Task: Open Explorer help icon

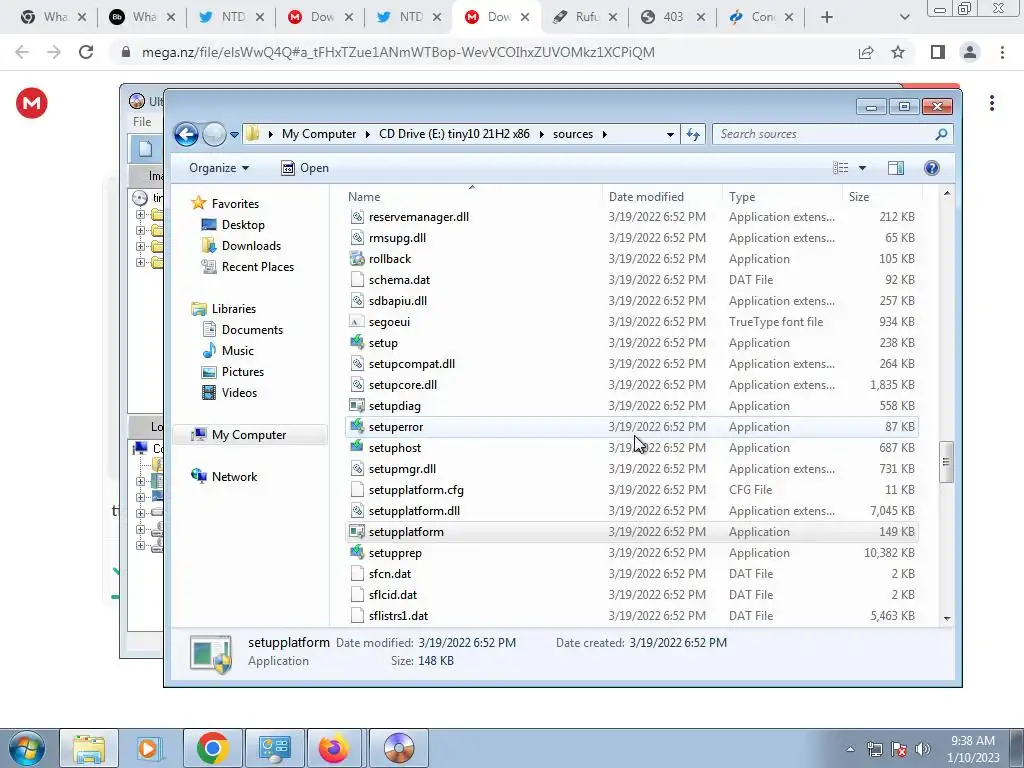Action: point(932,168)
